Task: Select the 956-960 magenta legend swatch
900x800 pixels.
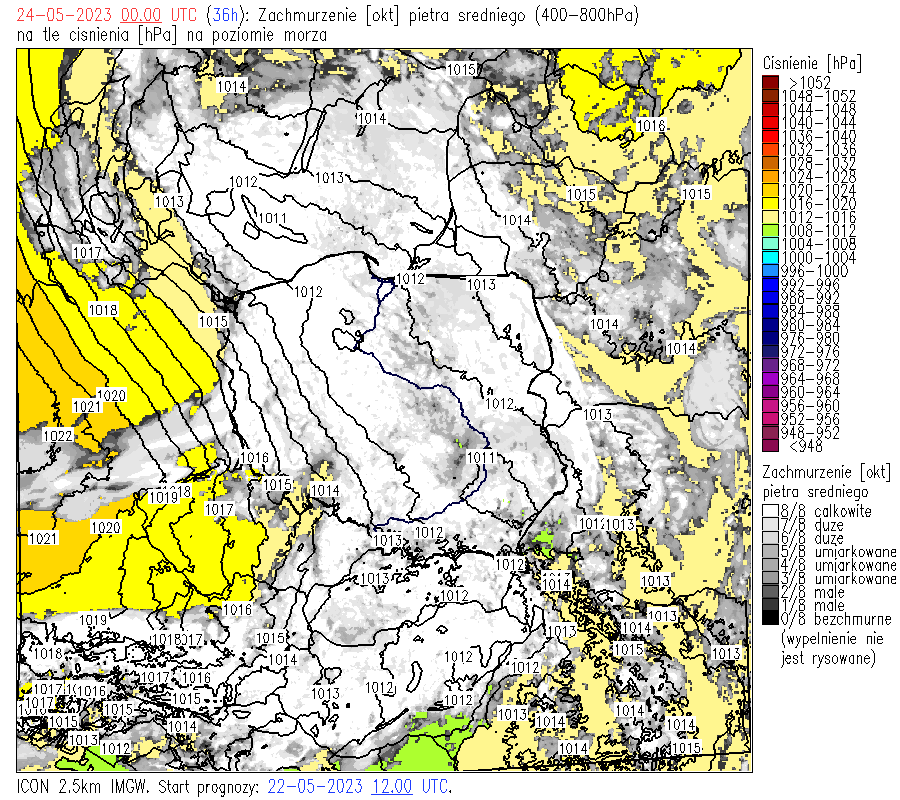Action: 770,406
